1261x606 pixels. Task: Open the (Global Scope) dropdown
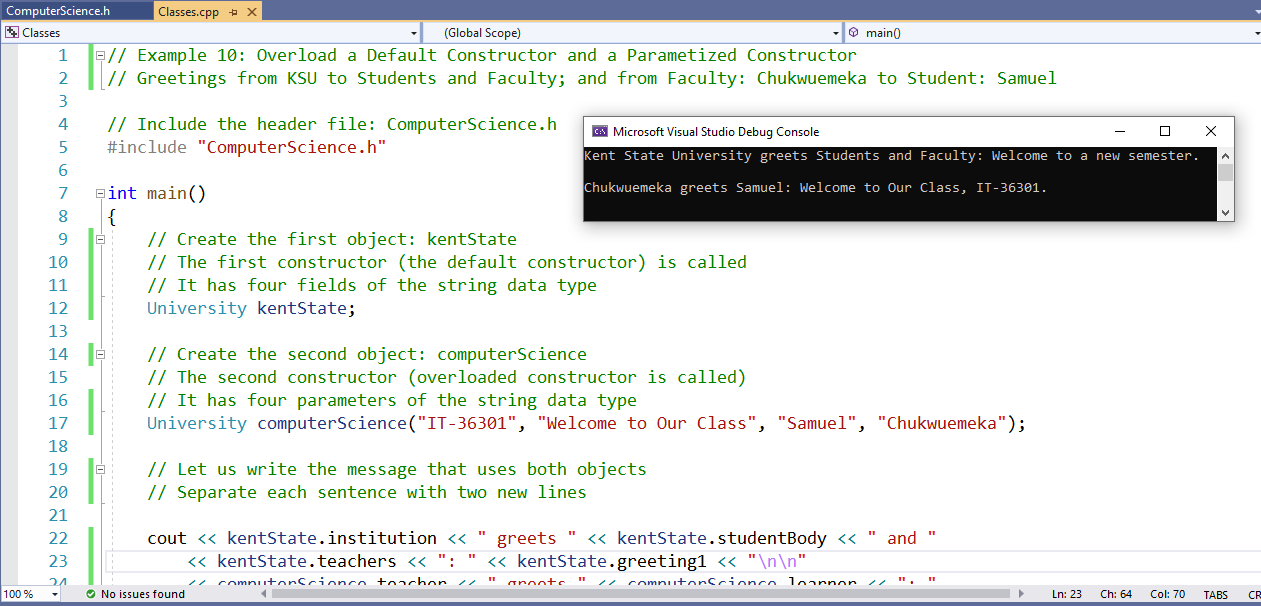[x=836, y=33]
